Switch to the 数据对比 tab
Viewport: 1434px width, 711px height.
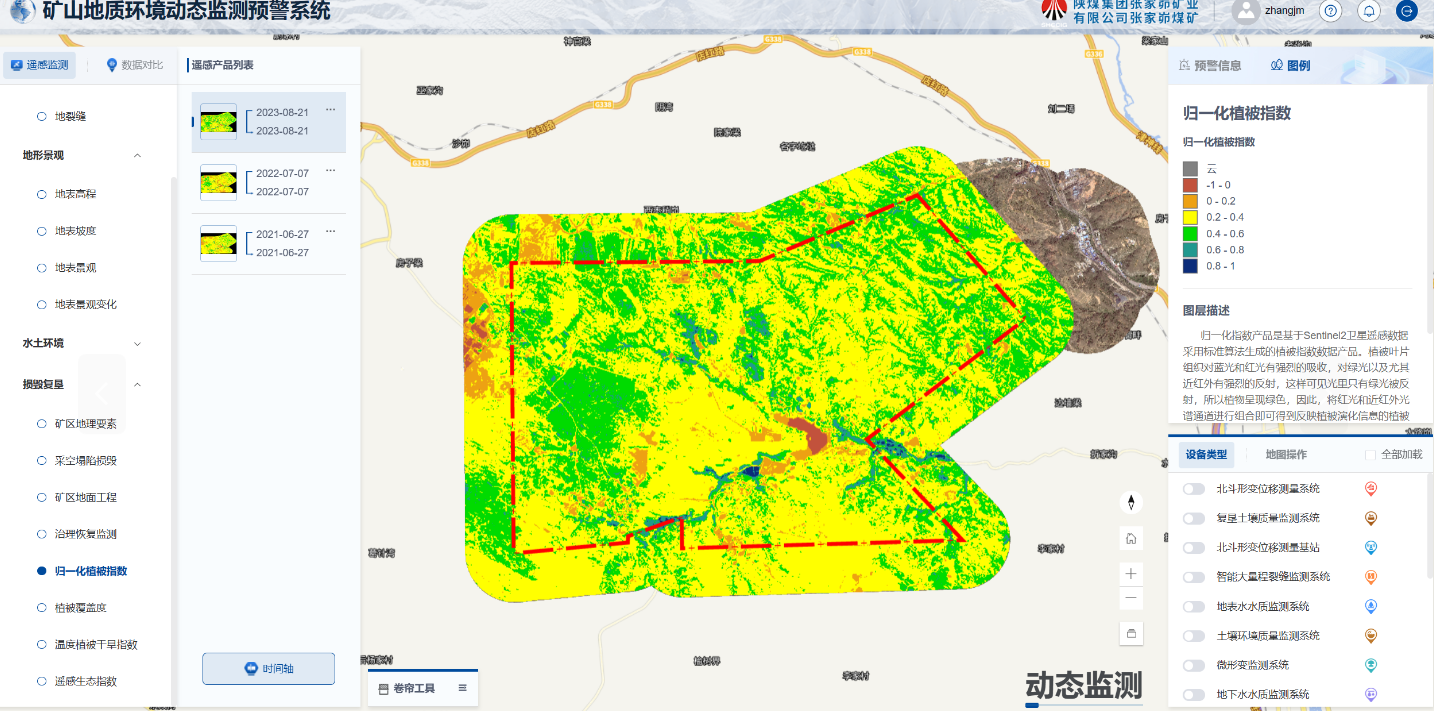[x=134, y=65]
